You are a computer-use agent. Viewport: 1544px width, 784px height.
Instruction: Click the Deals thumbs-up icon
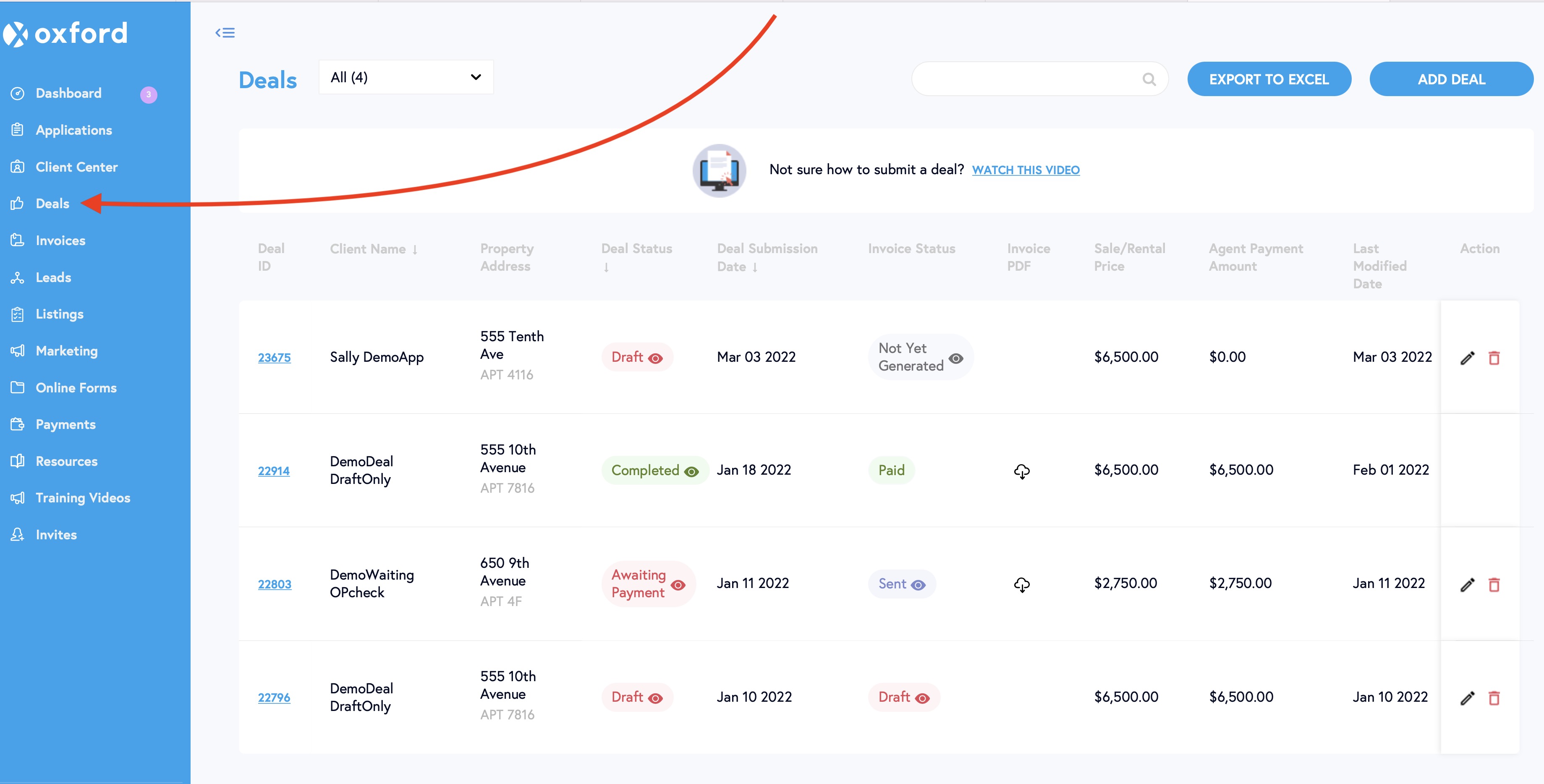tap(17, 203)
